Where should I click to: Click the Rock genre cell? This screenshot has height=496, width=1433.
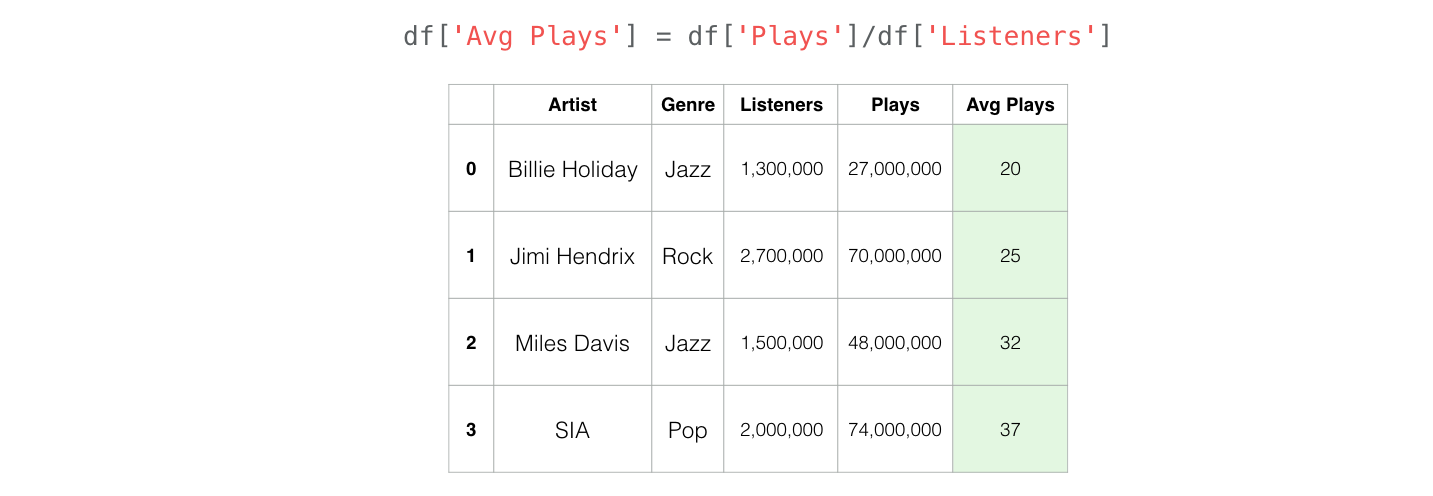pos(688,256)
